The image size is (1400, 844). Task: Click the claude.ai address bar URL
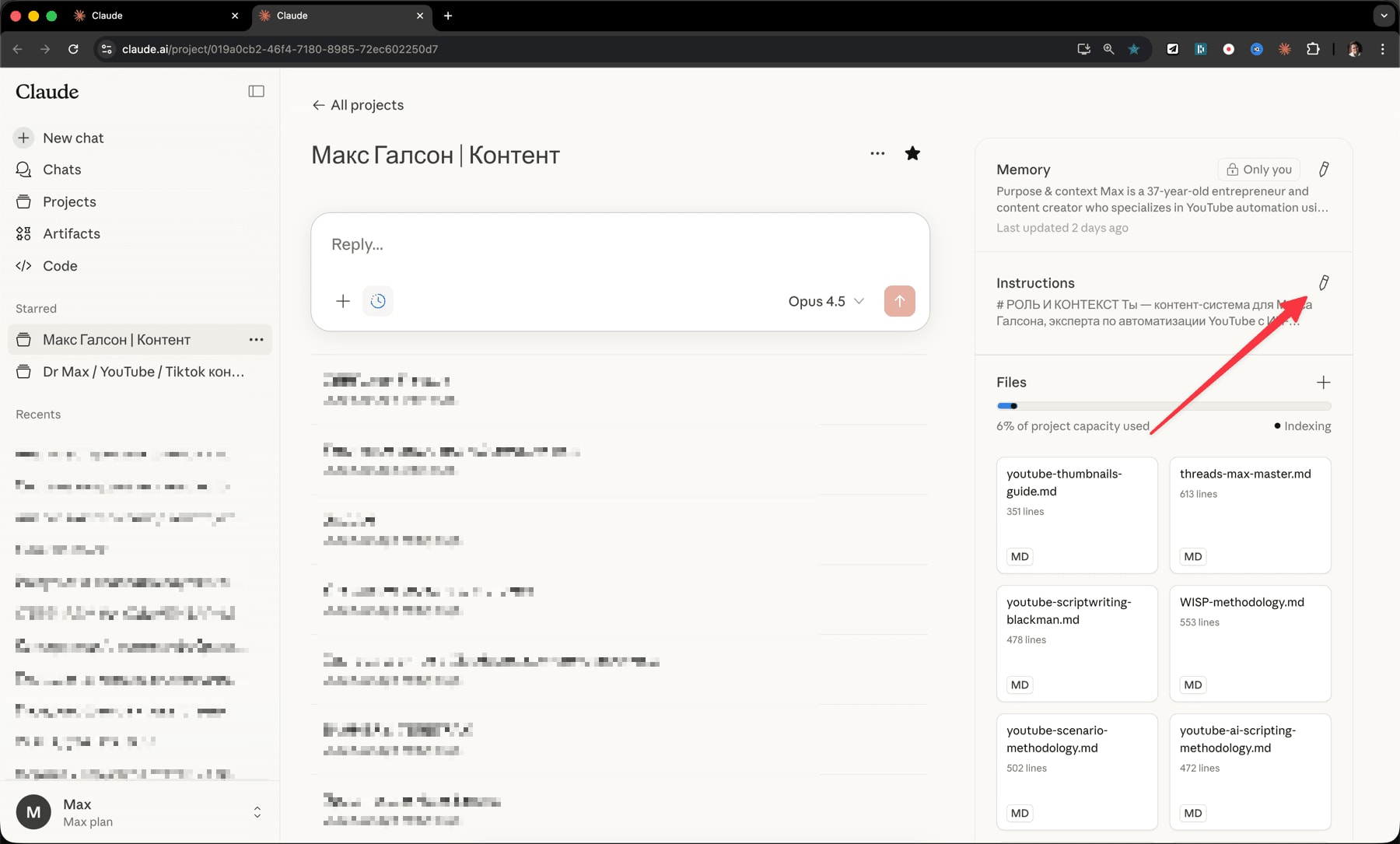click(280, 49)
